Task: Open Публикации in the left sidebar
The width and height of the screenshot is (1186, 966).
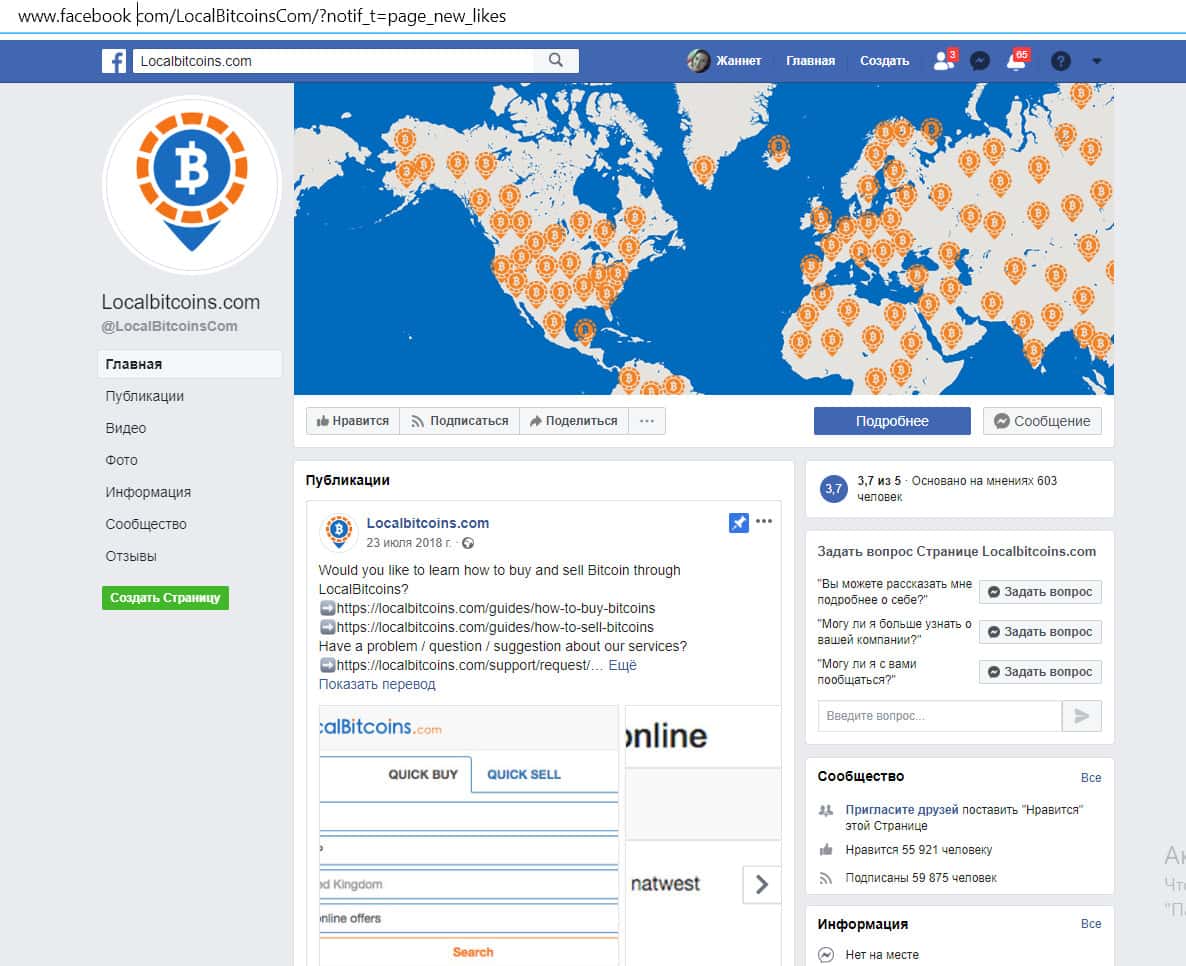Action: click(144, 396)
